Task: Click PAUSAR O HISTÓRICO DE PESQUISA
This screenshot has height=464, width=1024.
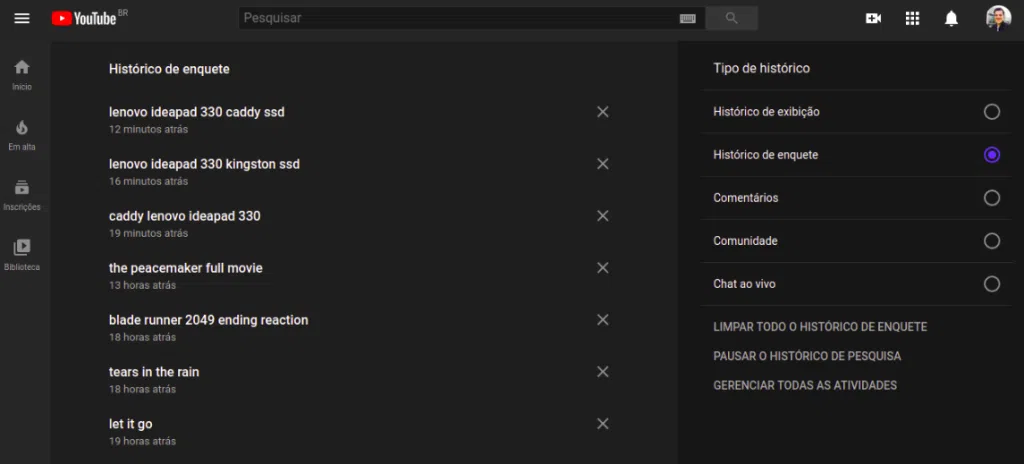Action: click(807, 356)
